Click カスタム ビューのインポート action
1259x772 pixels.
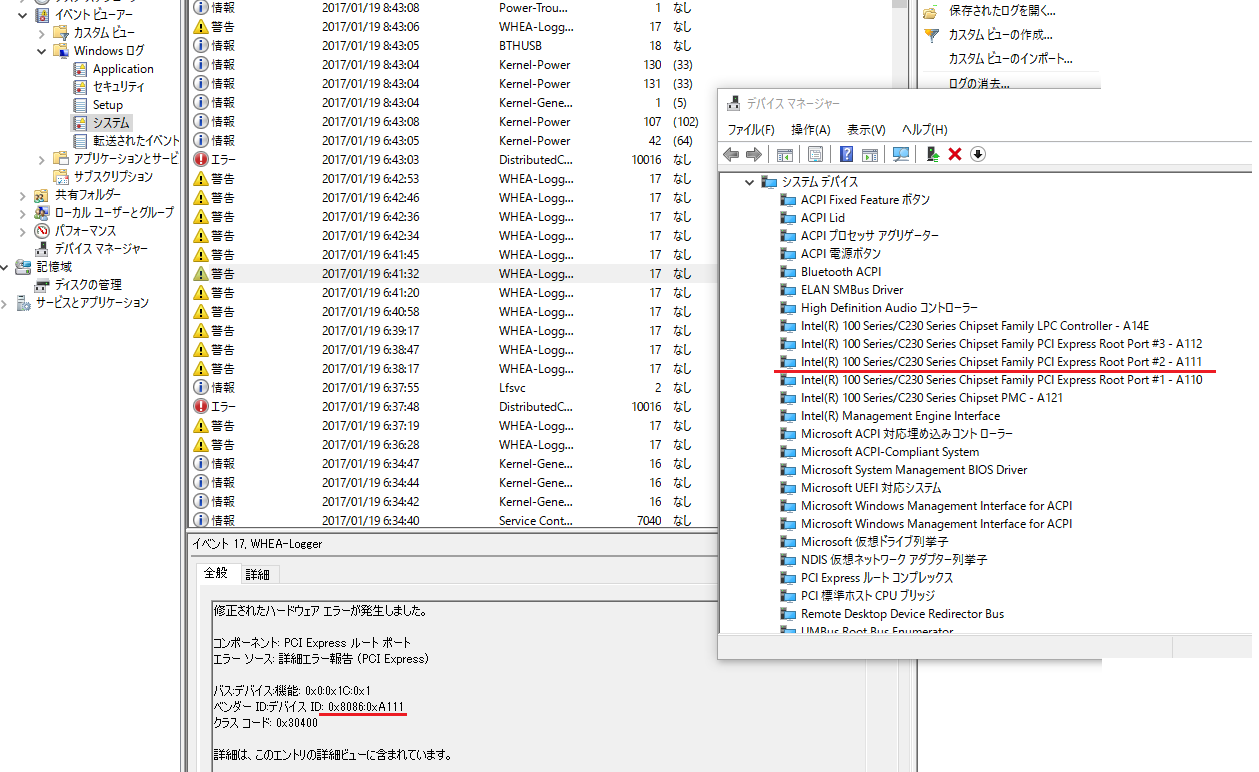coord(1010,59)
